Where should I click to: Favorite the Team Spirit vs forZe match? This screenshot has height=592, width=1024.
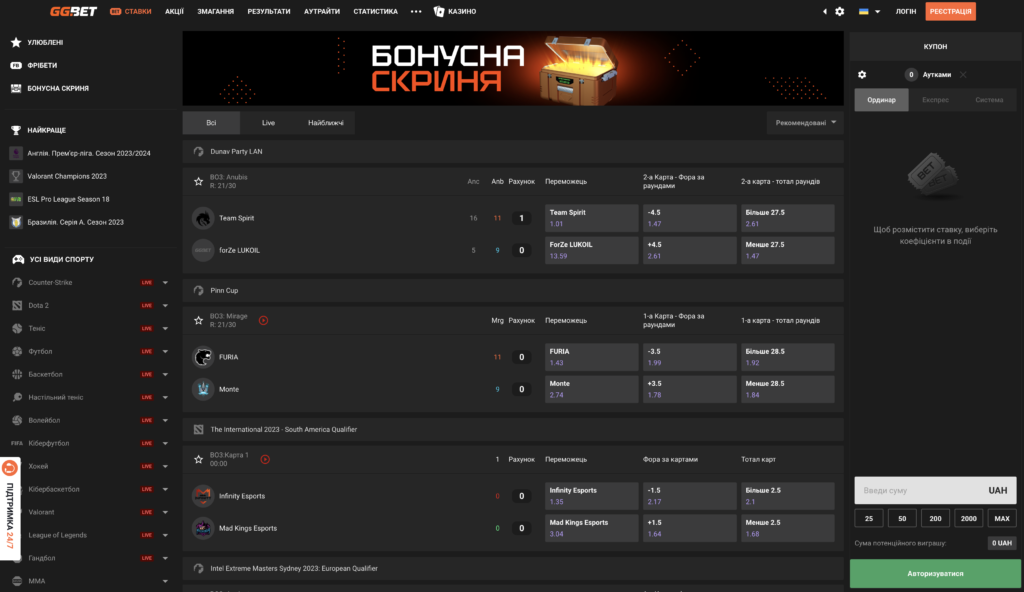(x=199, y=182)
